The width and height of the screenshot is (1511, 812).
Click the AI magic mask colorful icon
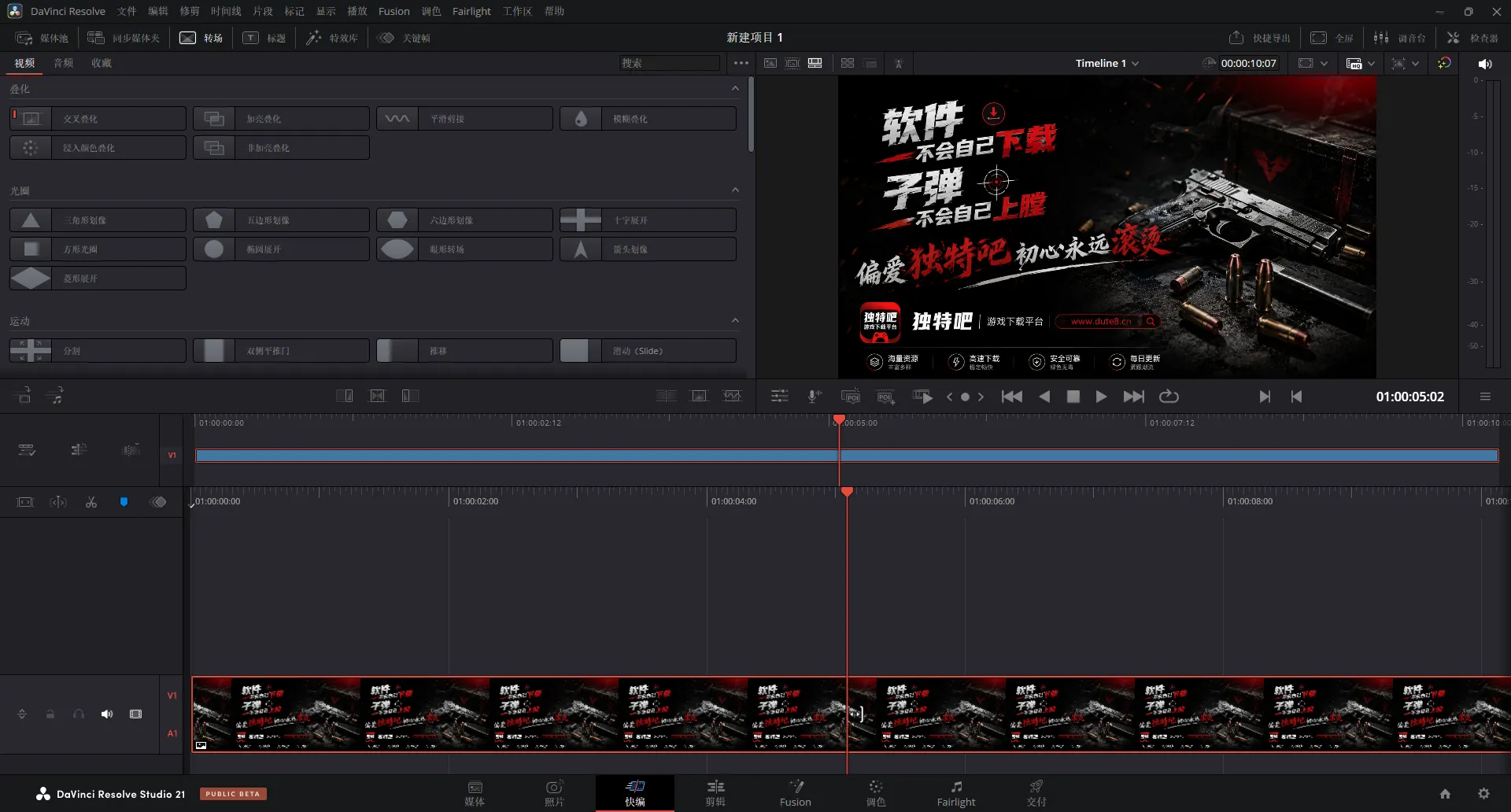(x=1444, y=63)
